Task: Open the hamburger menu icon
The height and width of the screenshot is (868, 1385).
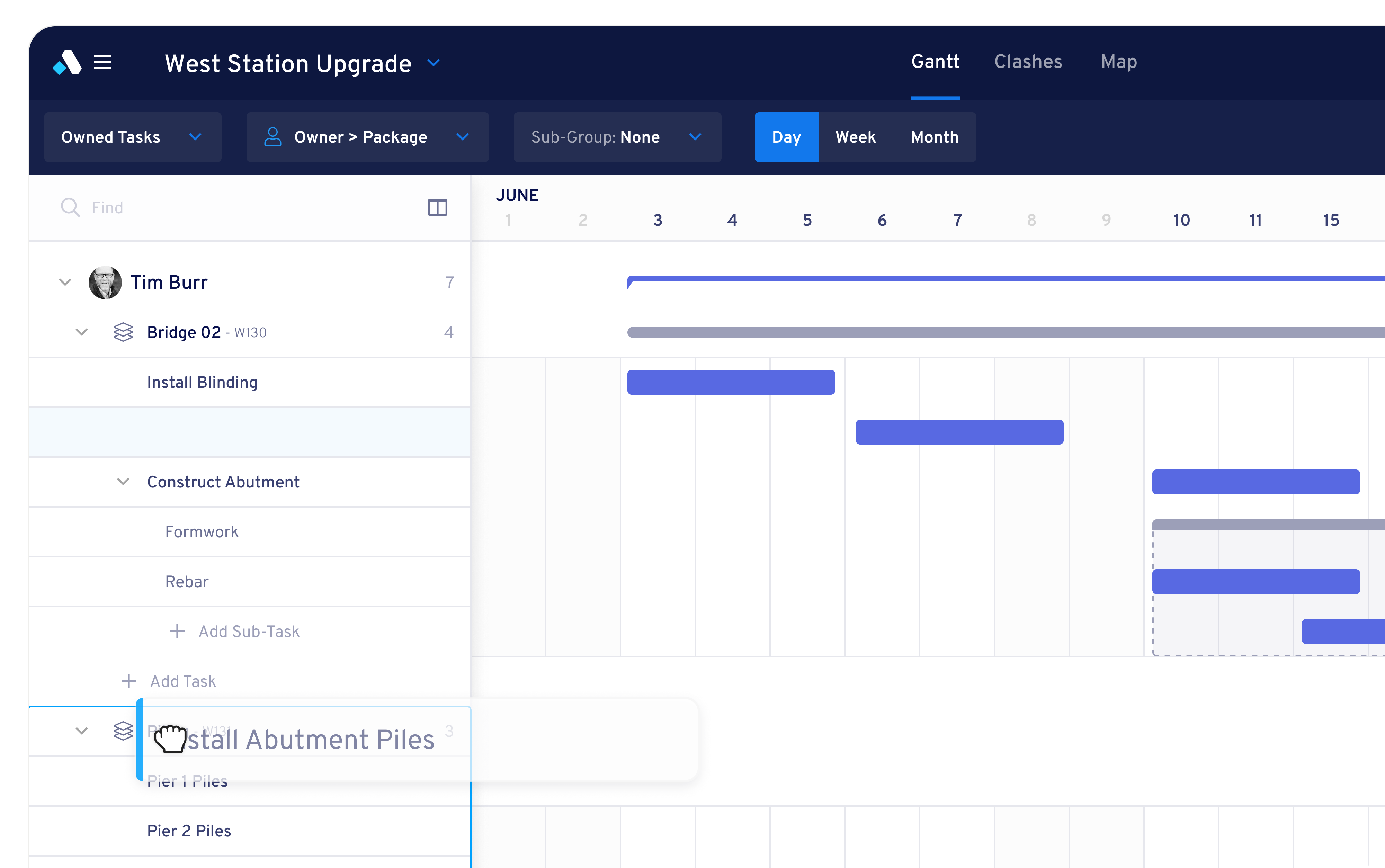Action: point(103,62)
